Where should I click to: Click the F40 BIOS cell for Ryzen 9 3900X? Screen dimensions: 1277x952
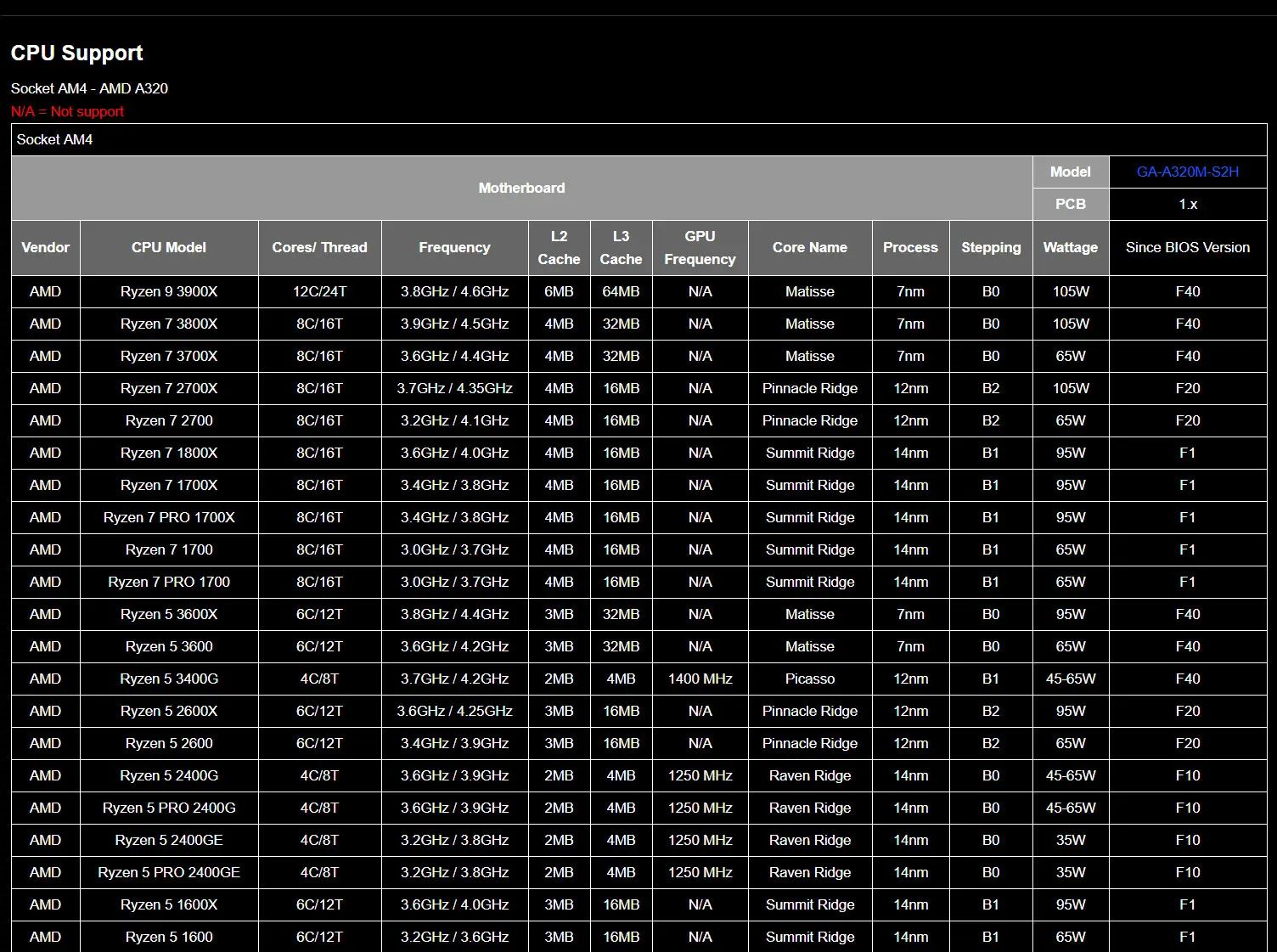pyautogui.click(x=1188, y=291)
